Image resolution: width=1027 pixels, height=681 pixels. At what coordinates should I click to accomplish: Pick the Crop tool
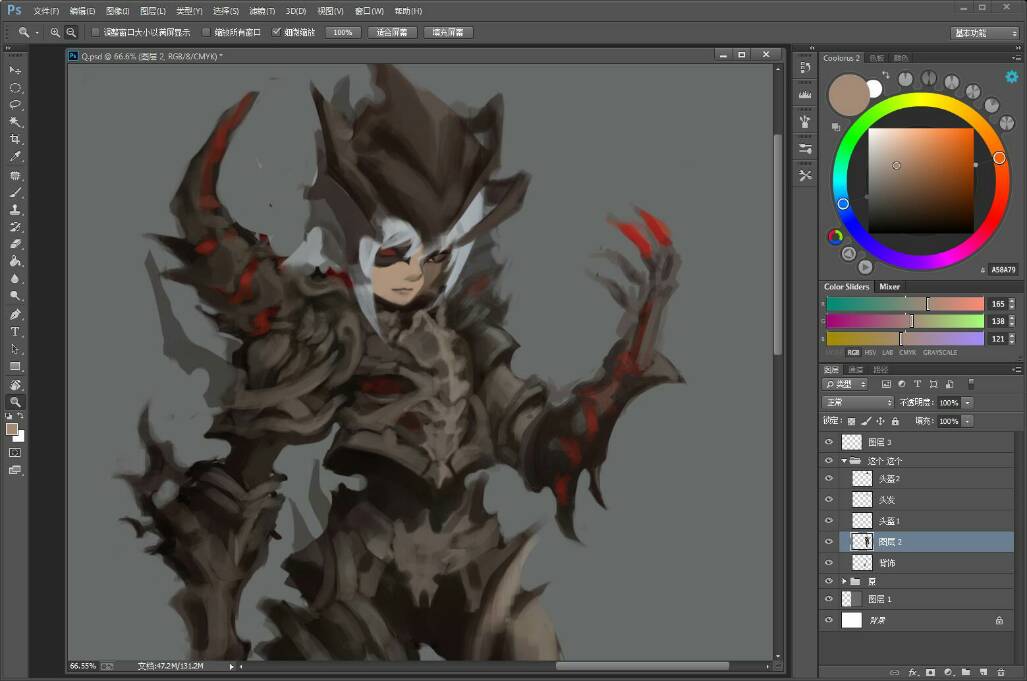(15, 140)
